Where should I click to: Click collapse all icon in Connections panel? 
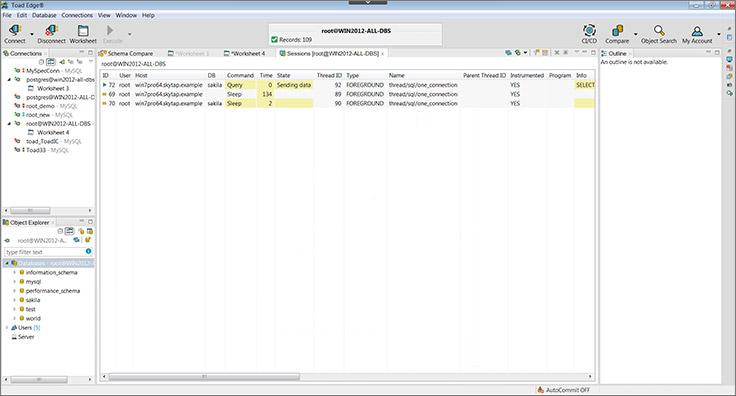coord(41,62)
